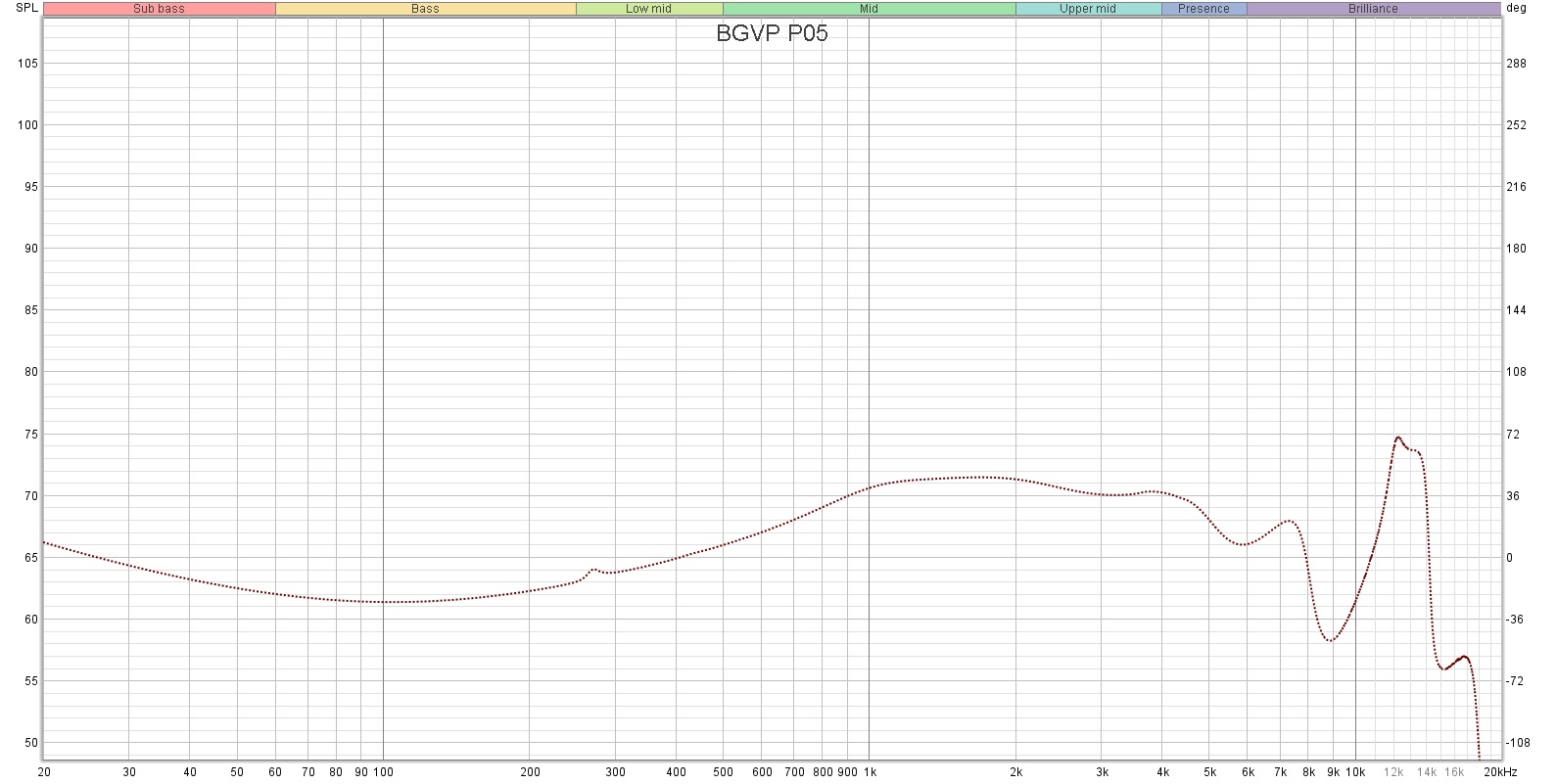1557x784 pixels.
Task: Select the Upper mid band label
Action: pyautogui.click(x=1088, y=9)
